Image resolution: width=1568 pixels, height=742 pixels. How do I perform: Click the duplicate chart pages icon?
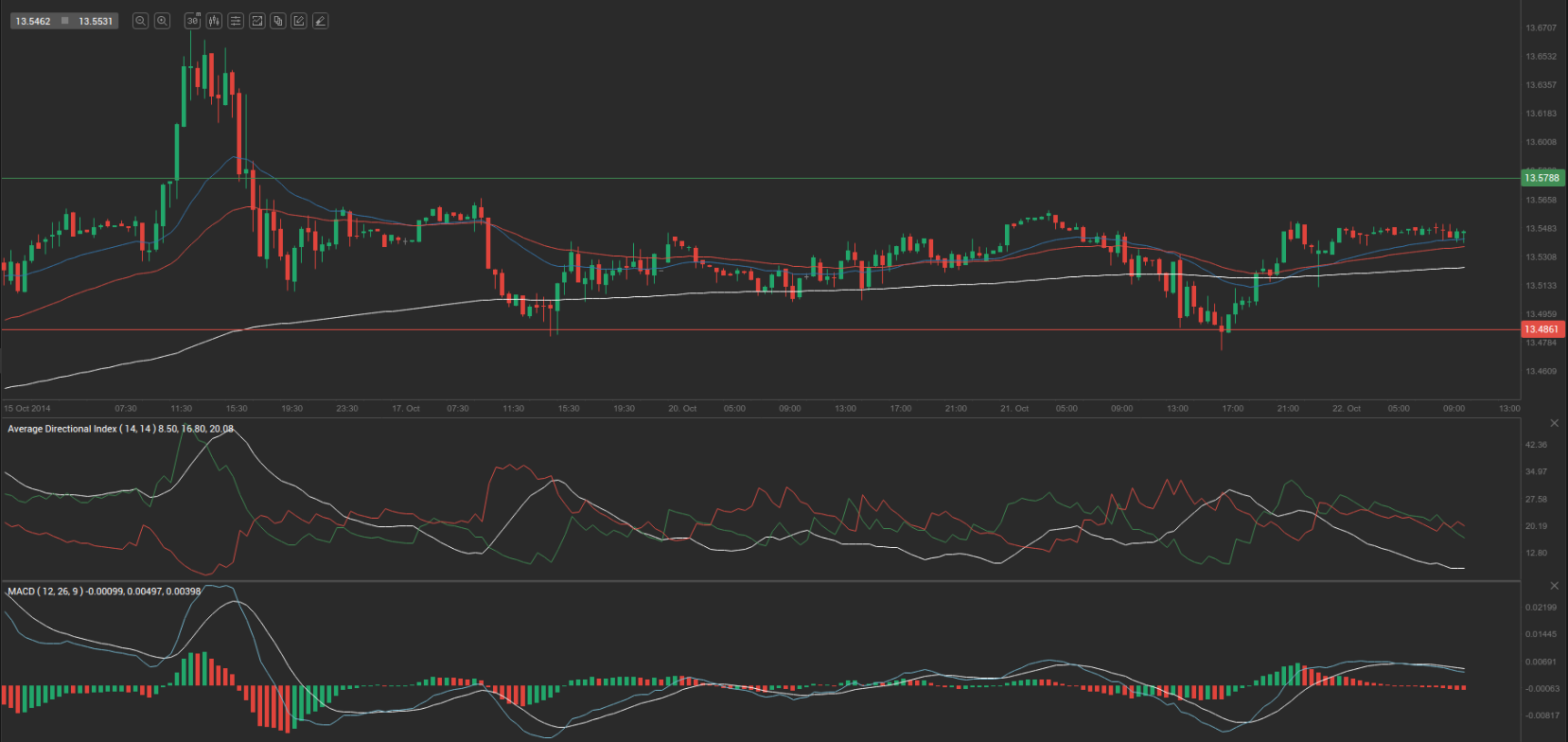click(x=278, y=21)
